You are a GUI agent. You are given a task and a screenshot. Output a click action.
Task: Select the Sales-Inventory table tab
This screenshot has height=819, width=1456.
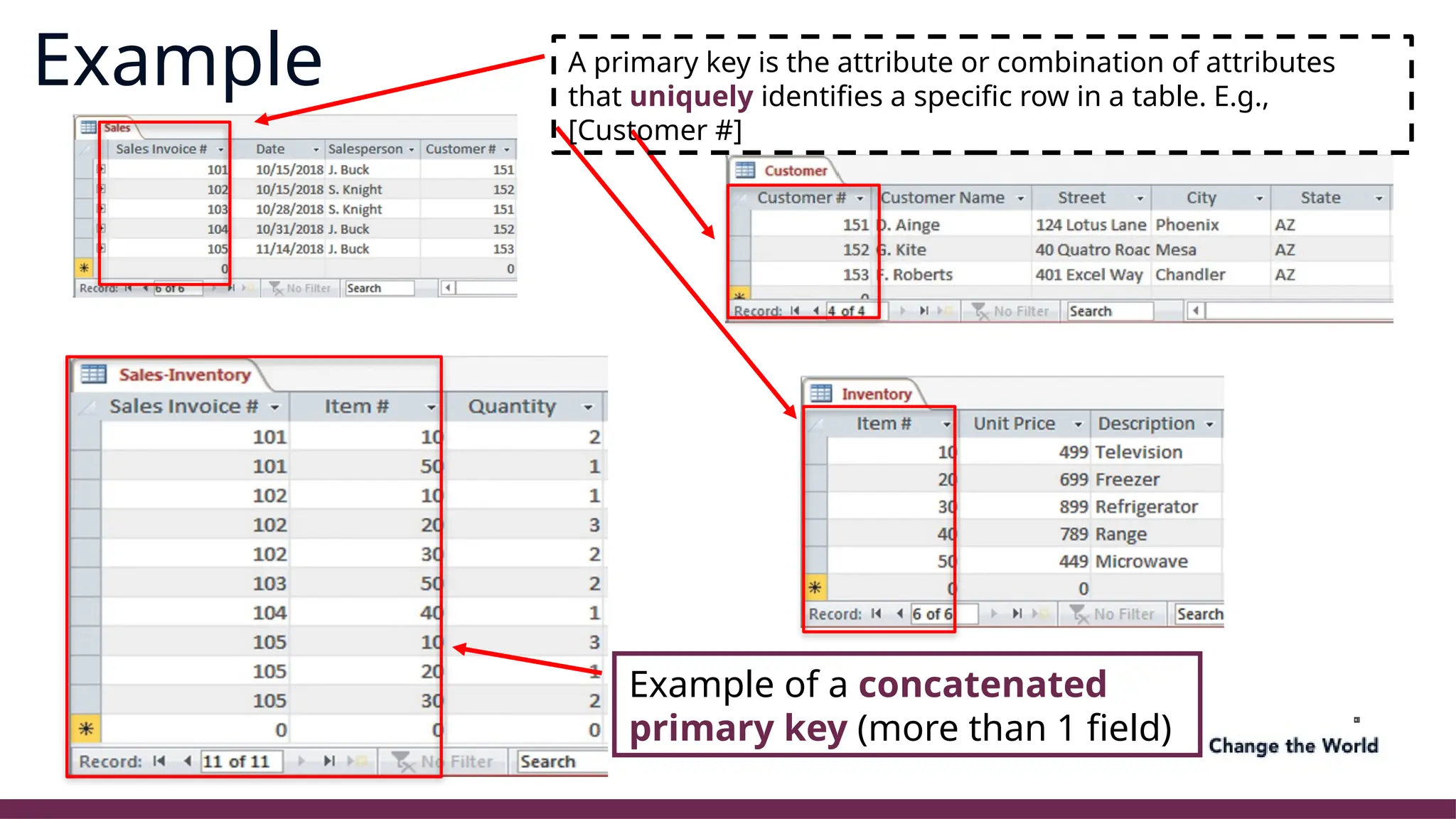[184, 375]
